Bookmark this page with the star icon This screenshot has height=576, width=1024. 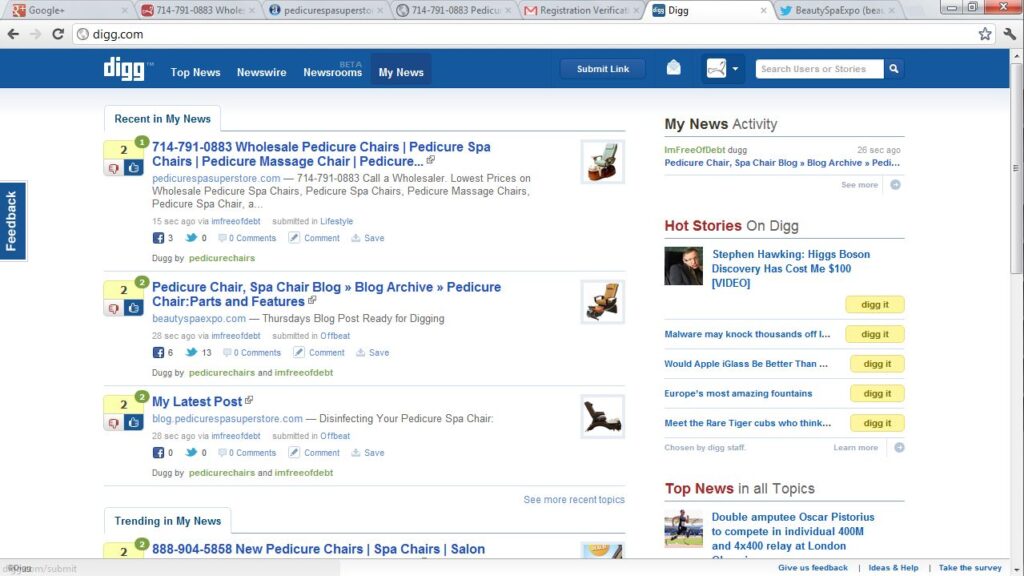pyautogui.click(x=985, y=34)
